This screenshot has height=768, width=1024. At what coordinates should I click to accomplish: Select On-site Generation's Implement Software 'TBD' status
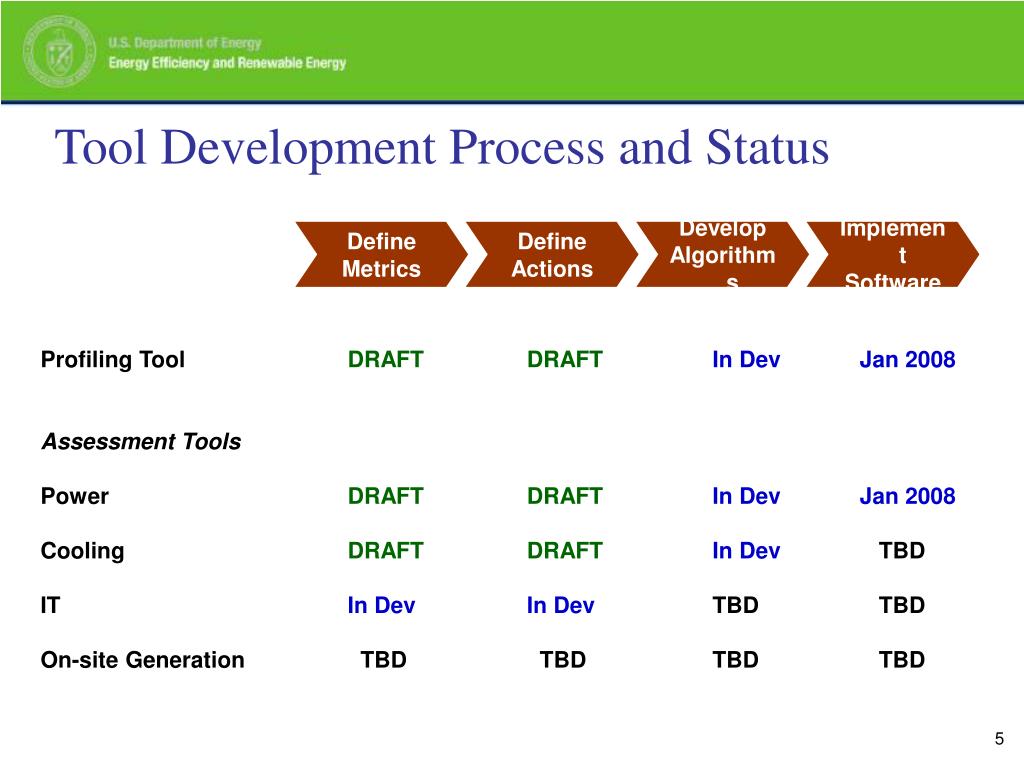(902, 660)
